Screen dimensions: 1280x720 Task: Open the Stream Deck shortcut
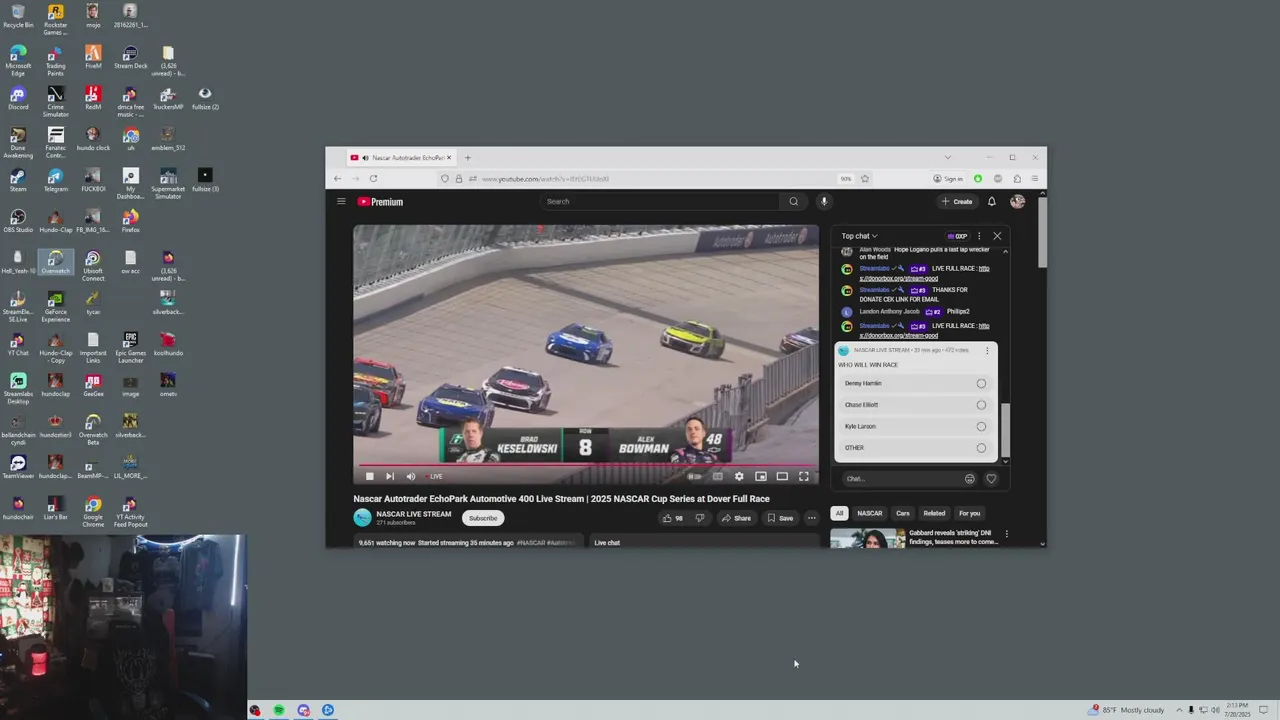(130, 57)
